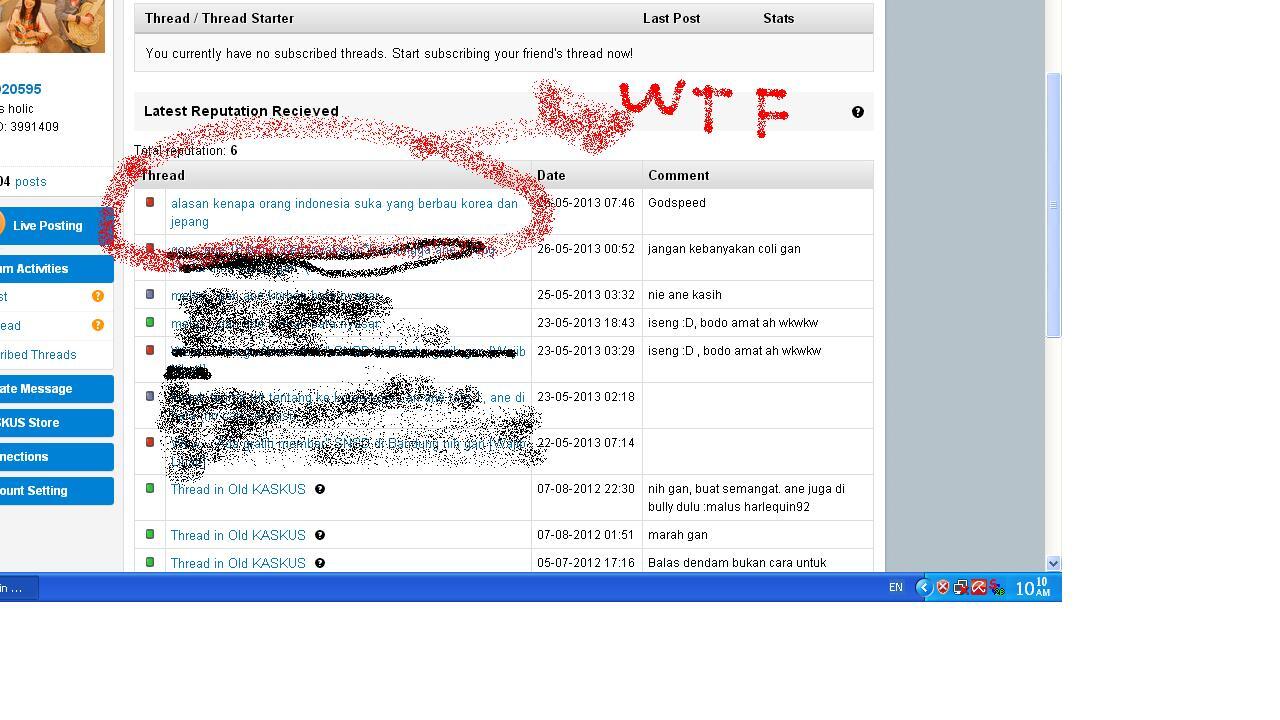The image size is (1280, 720).
Task: Click the vertical scrollbar thumb of the page
Action: [1054, 205]
